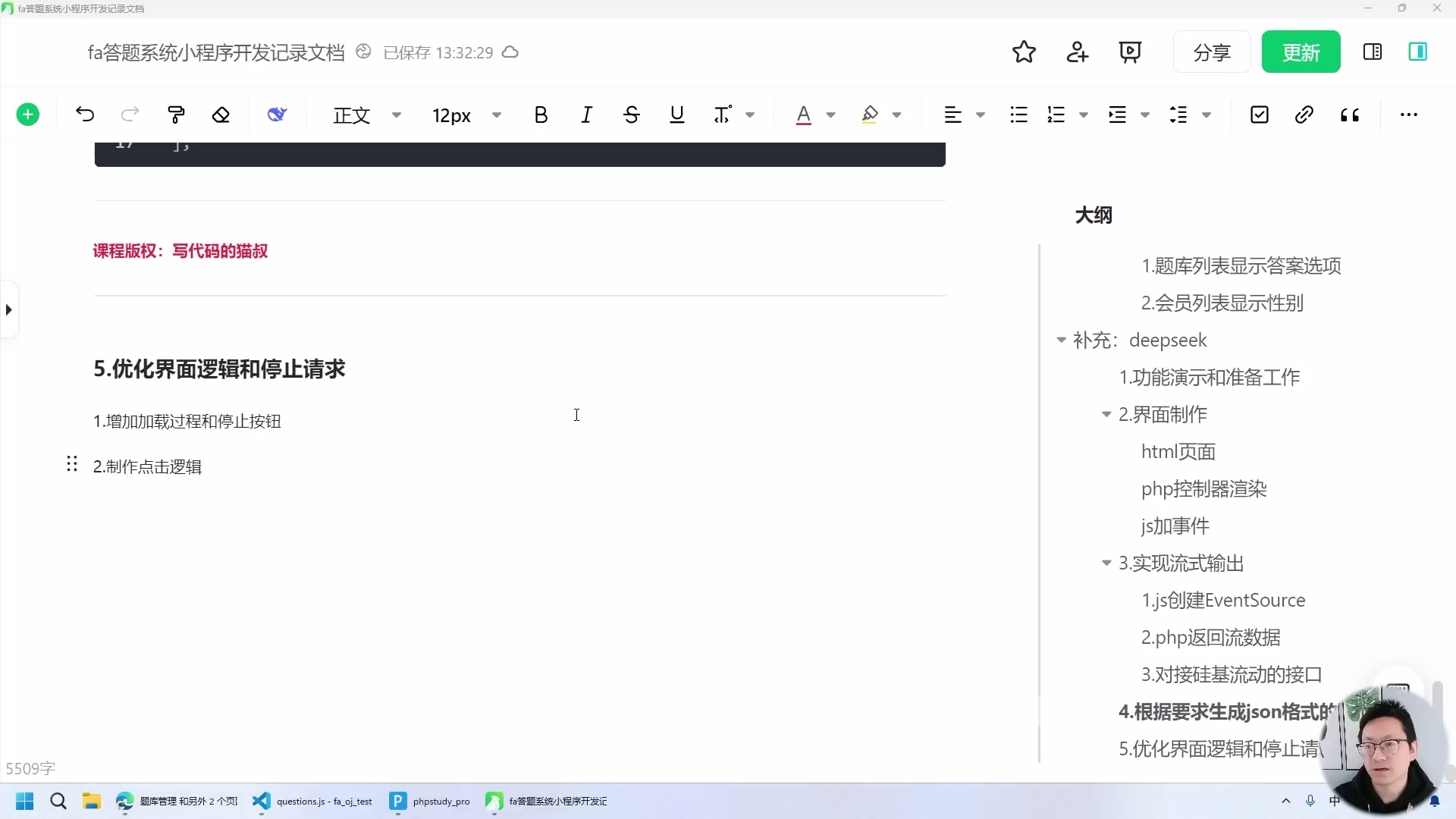Open the paragraph style 正文 menu
This screenshot has width=1456, height=819.
366,115
